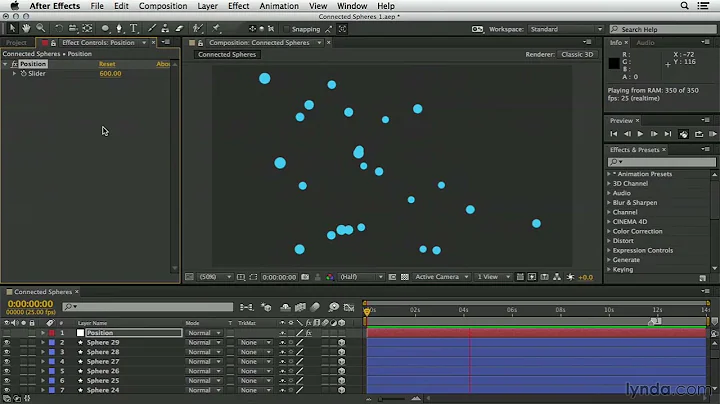Hide the Sphere 27 layer
This screenshot has width=720, height=404.
tap(6, 362)
